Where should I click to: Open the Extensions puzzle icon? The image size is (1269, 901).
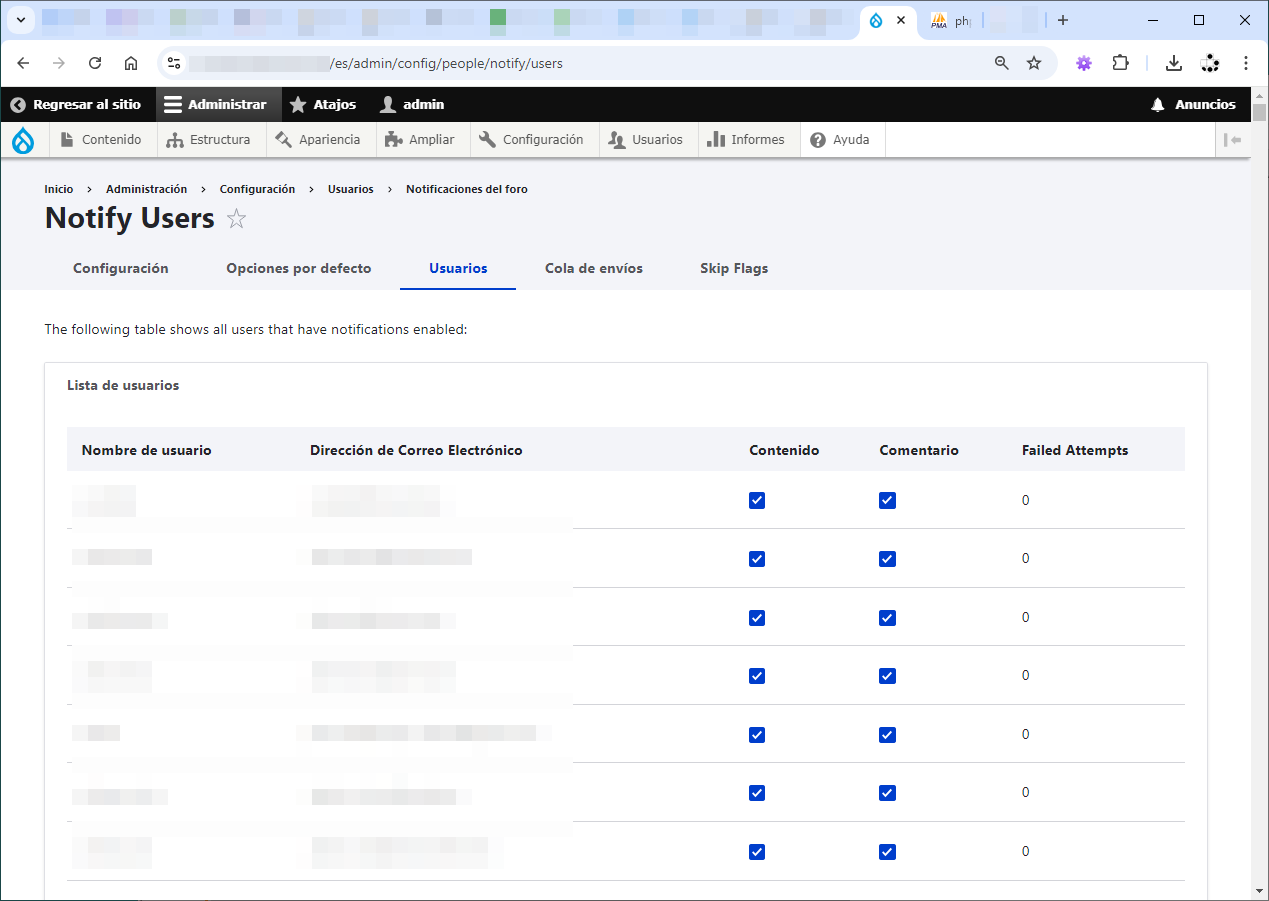click(1120, 63)
